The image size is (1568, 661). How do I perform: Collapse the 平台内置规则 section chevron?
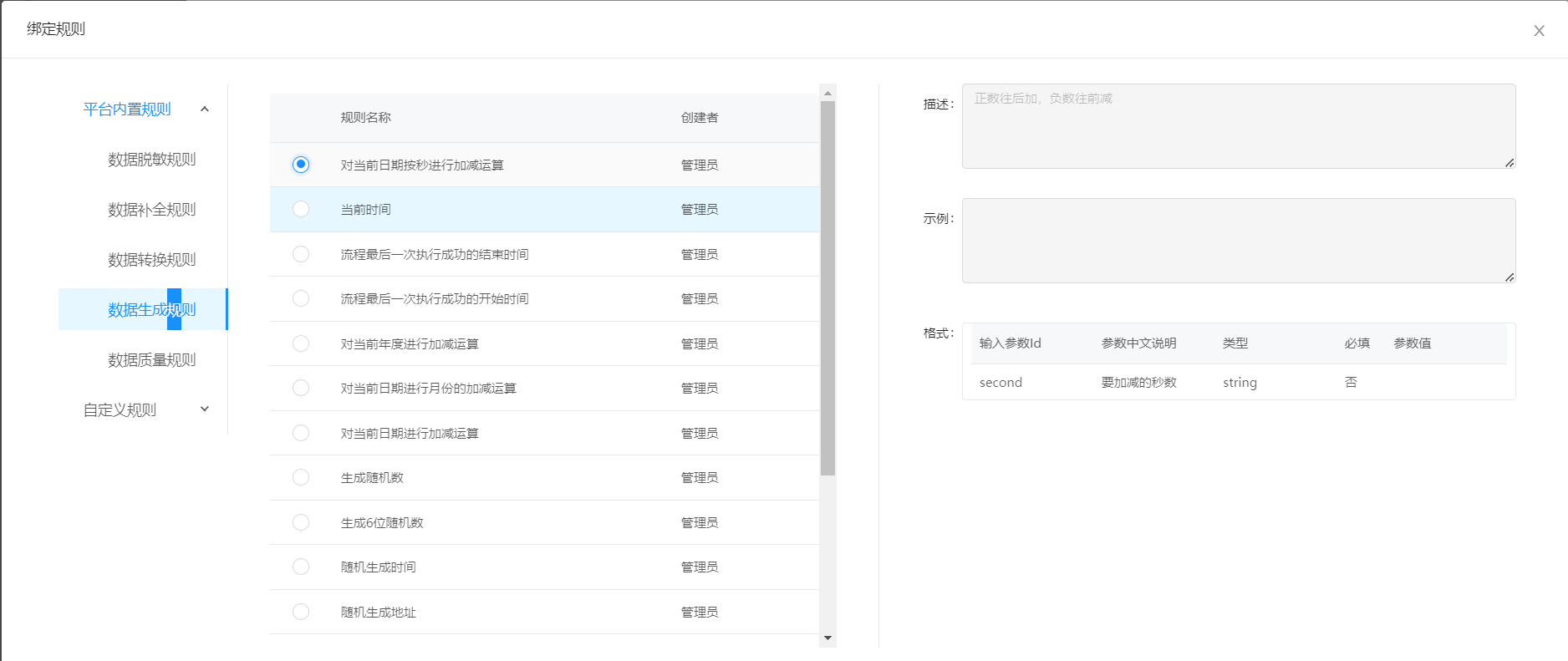205,109
